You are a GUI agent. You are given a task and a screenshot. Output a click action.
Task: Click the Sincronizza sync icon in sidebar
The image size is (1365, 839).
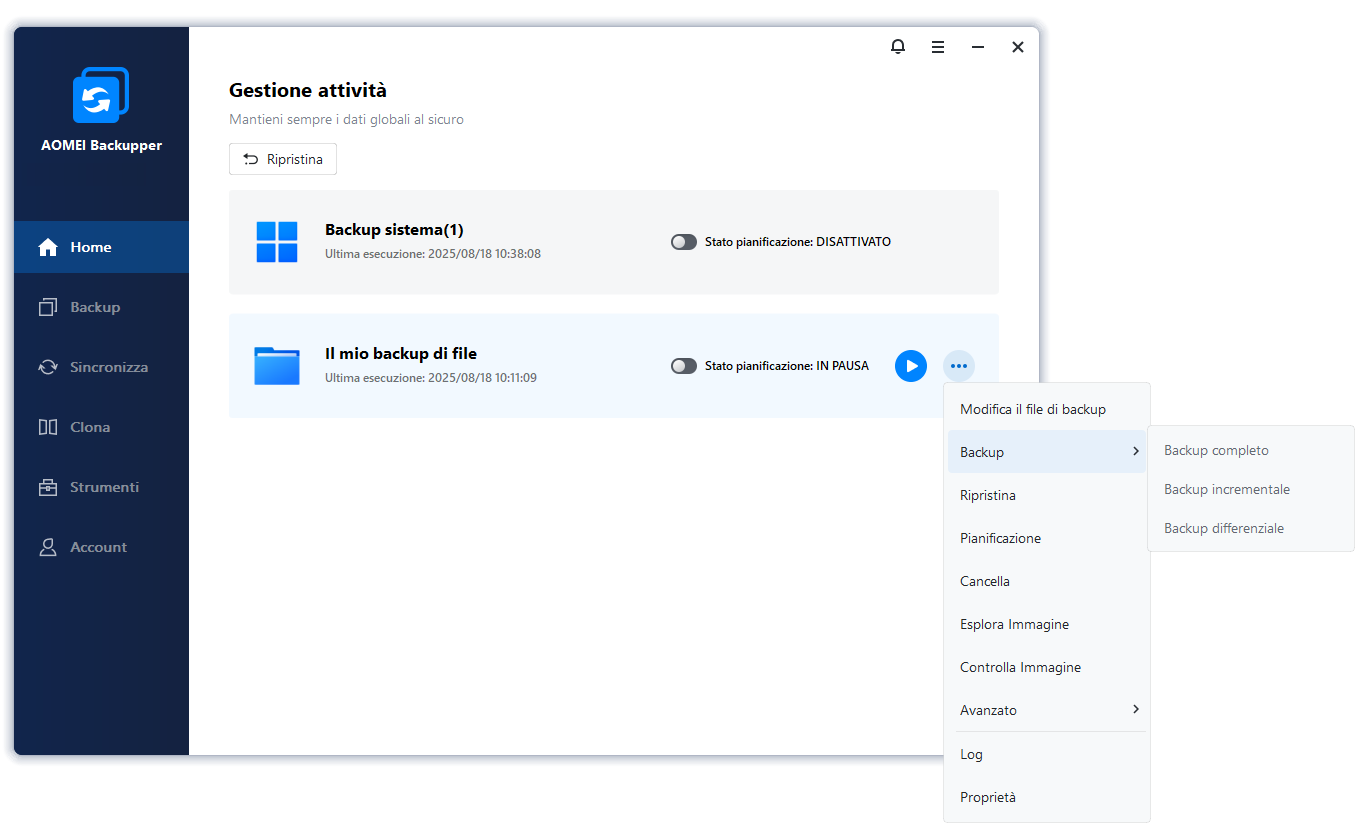pos(48,367)
